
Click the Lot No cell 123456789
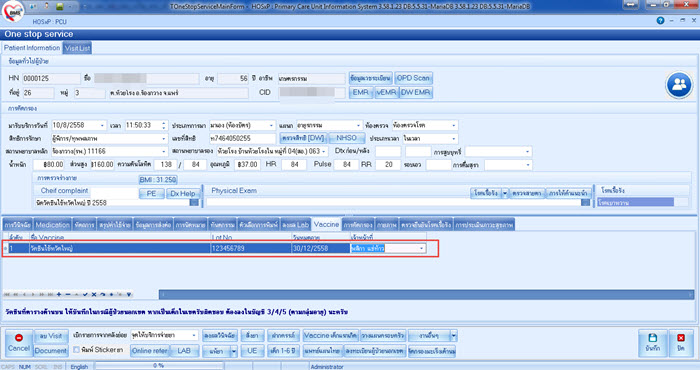point(251,249)
